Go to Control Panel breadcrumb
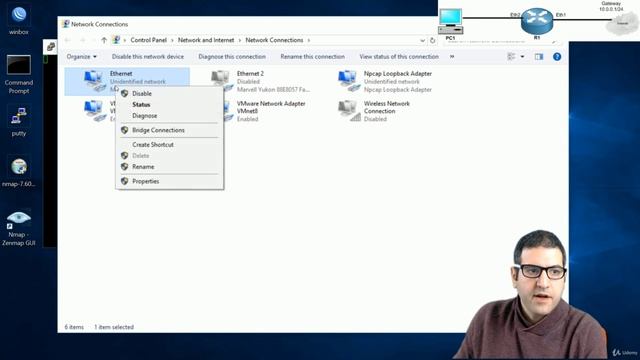The image size is (640, 360). point(149,40)
